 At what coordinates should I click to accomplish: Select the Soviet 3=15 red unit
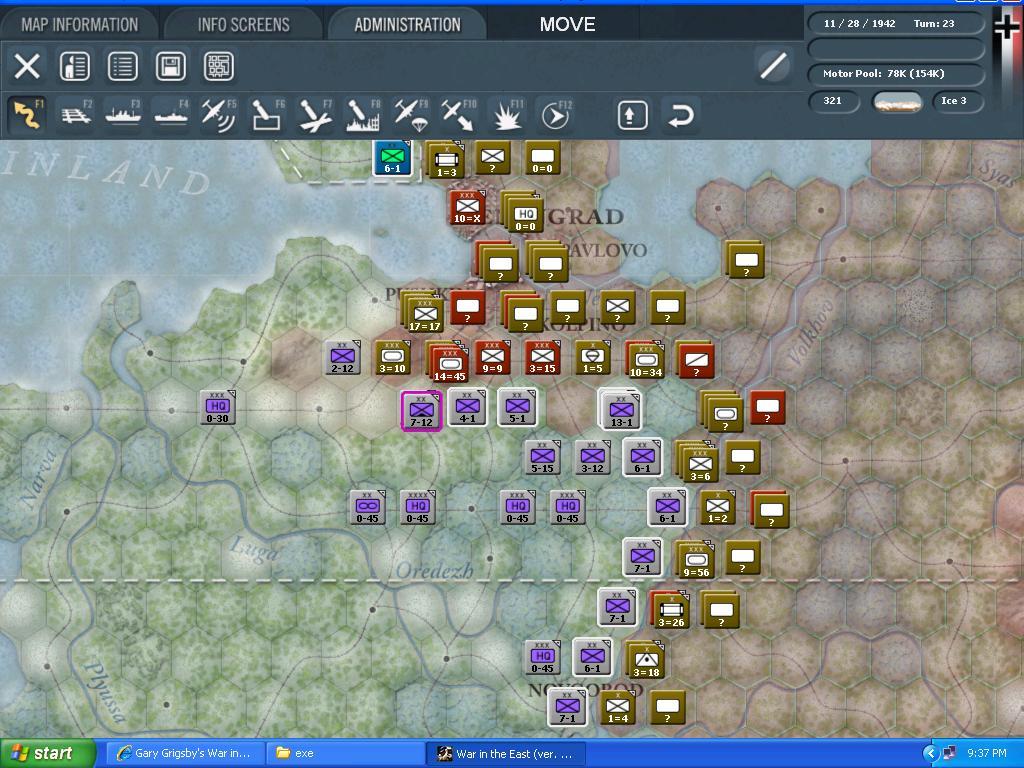click(543, 358)
